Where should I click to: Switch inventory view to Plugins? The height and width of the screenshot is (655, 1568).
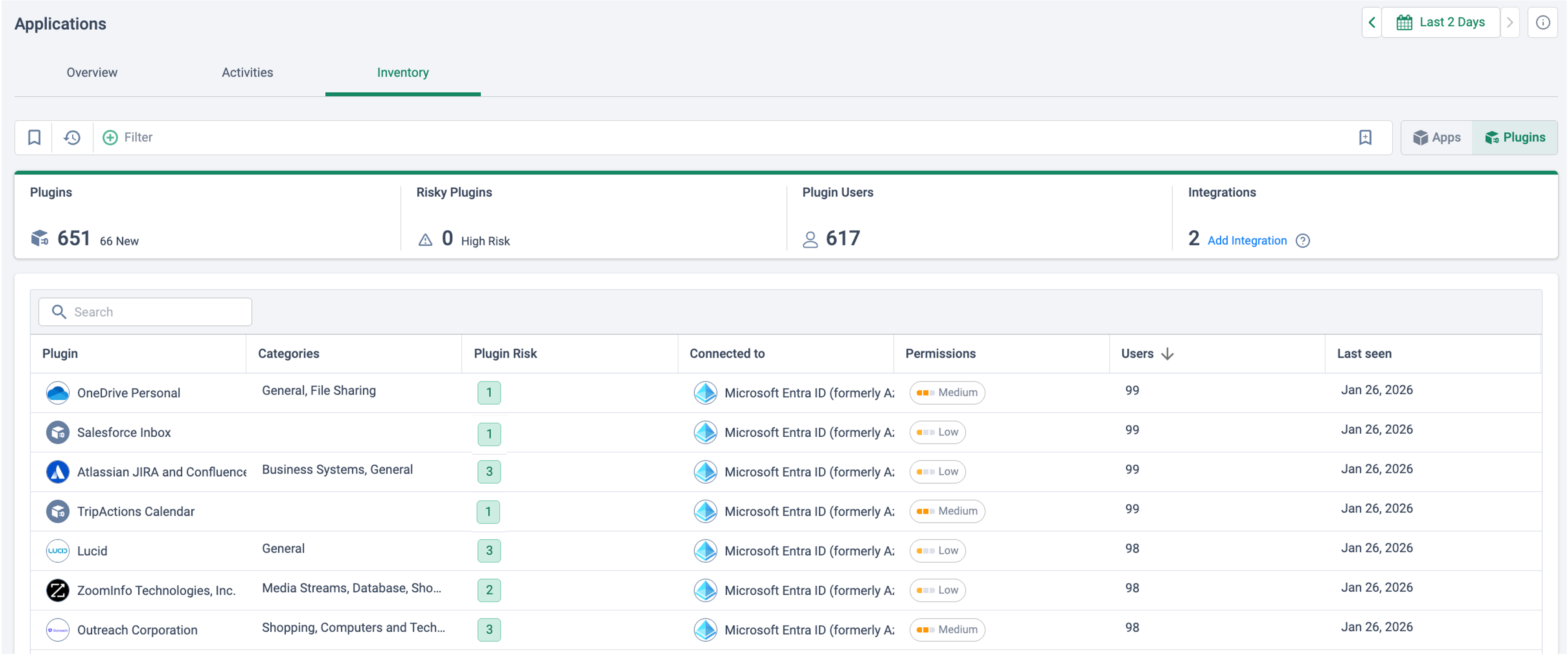(x=1515, y=138)
